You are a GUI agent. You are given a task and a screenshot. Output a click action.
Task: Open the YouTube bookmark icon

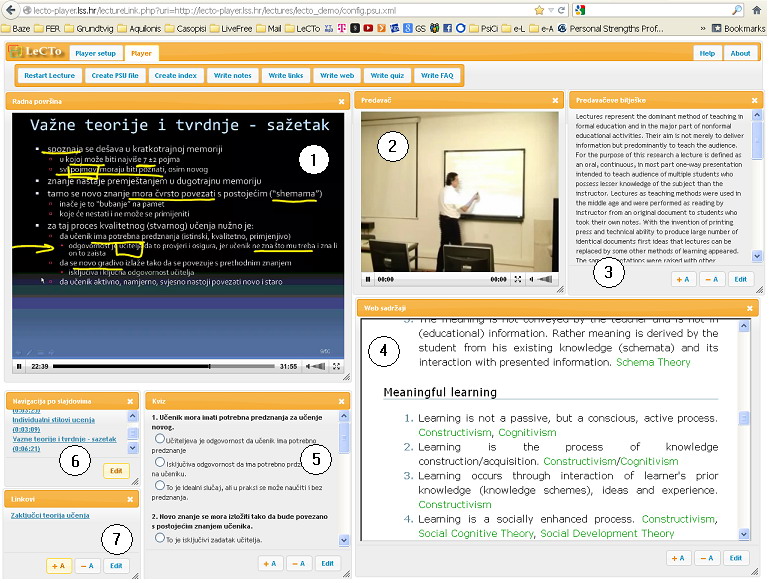click(368, 29)
